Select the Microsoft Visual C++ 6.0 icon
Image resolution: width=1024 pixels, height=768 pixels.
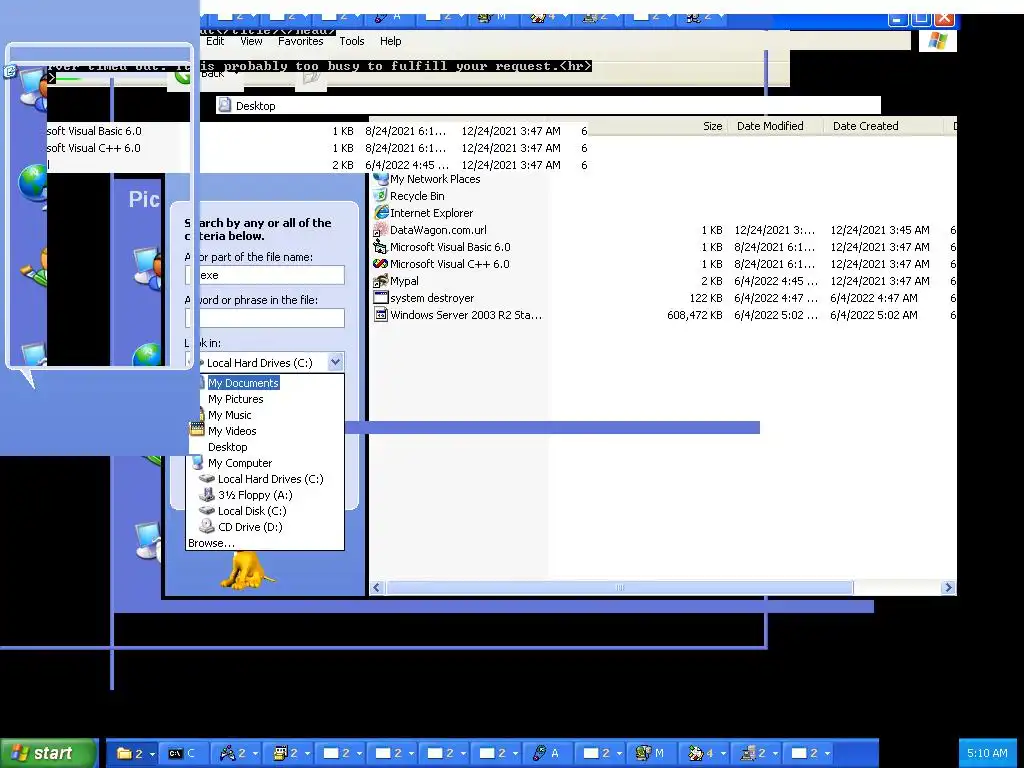[x=380, y=264]
